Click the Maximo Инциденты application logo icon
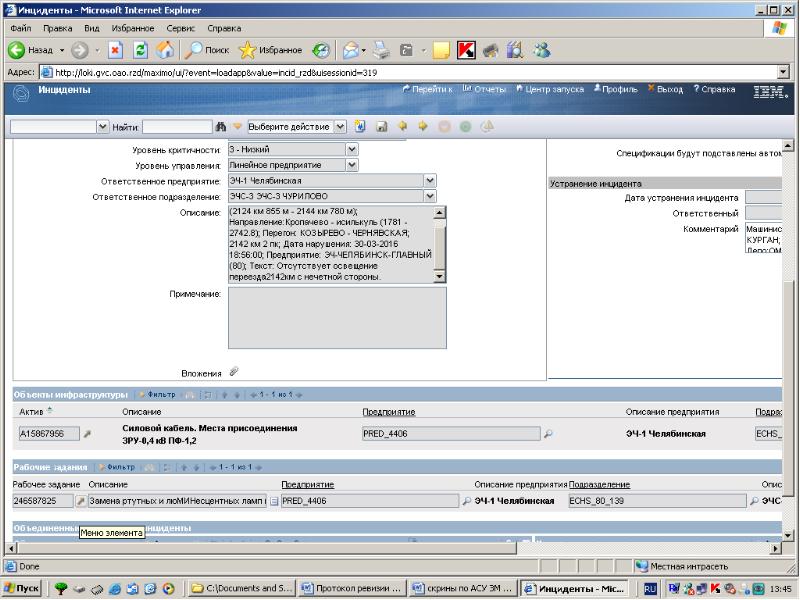Viewport: 800px width, 600px height. pos(20,94)
